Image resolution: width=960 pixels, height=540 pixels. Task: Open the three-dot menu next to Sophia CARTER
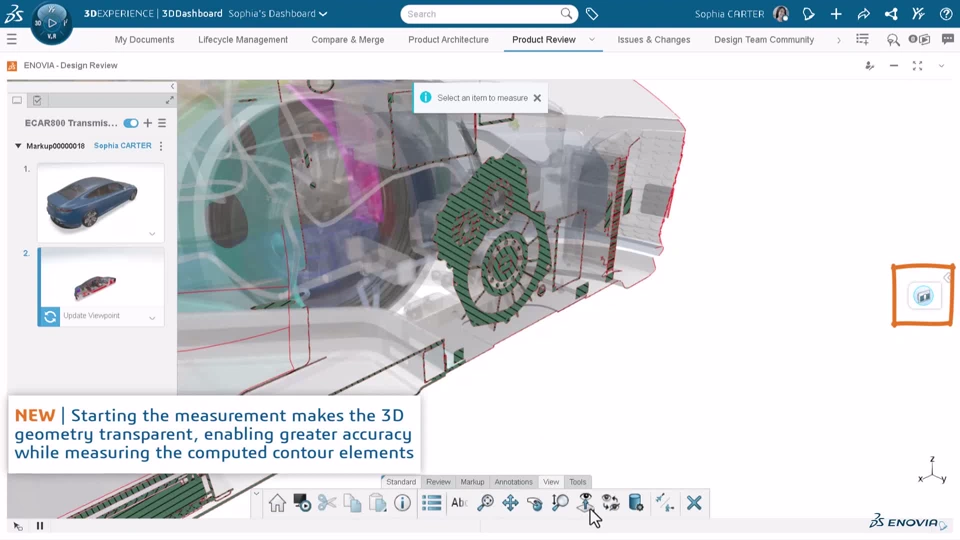(161, 146)
